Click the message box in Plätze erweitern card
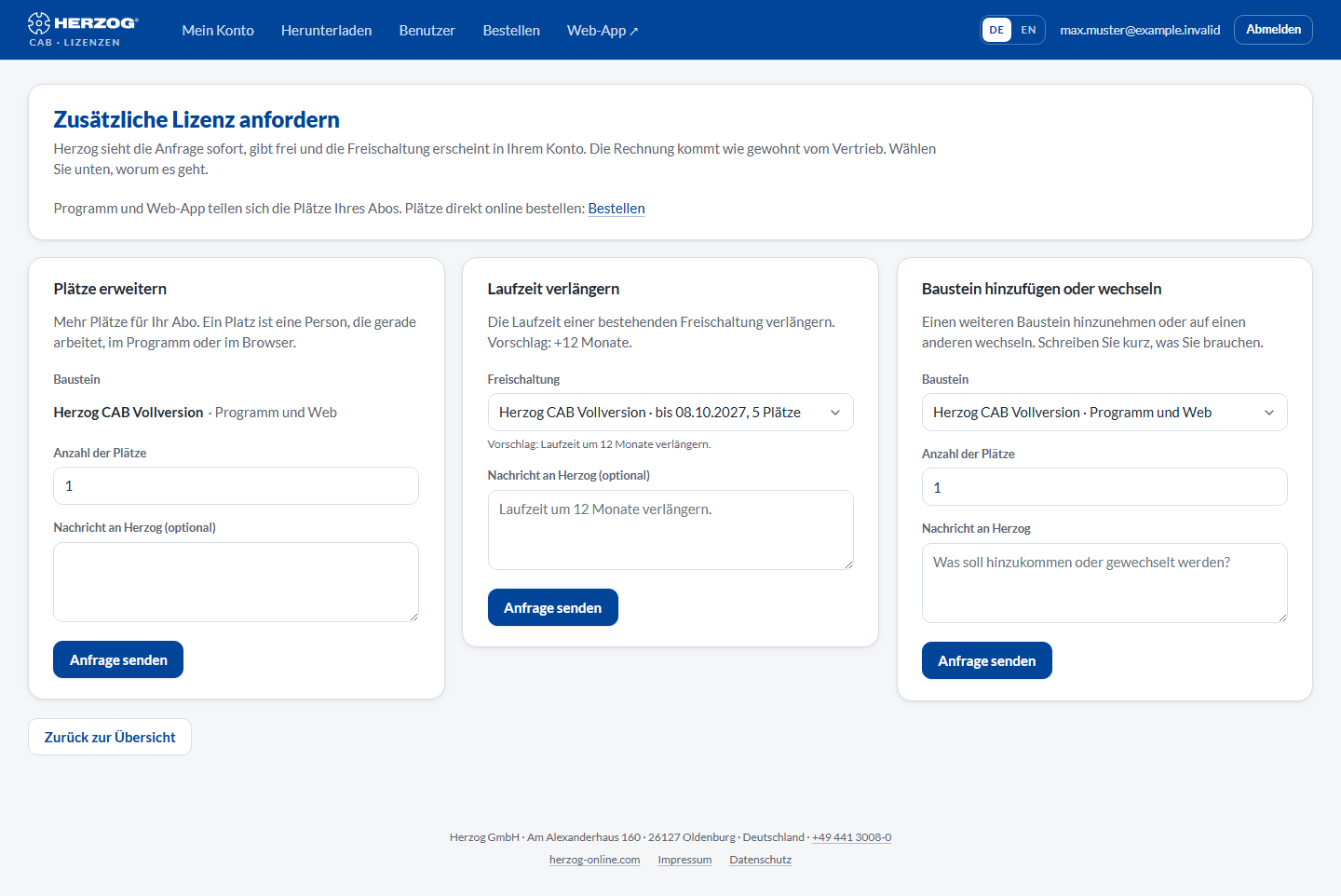The image size is (1341, 896). 236,582
